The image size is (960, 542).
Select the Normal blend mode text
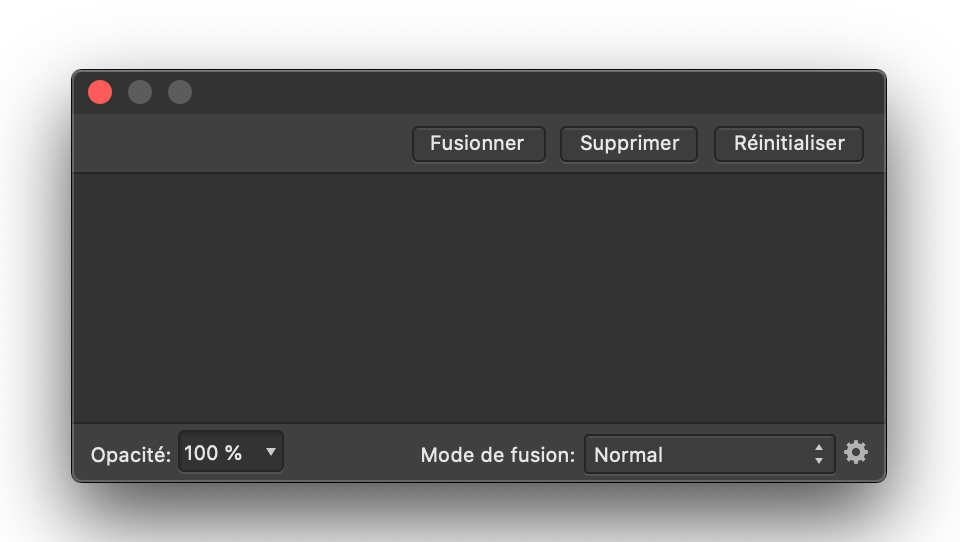coord(628,455)
